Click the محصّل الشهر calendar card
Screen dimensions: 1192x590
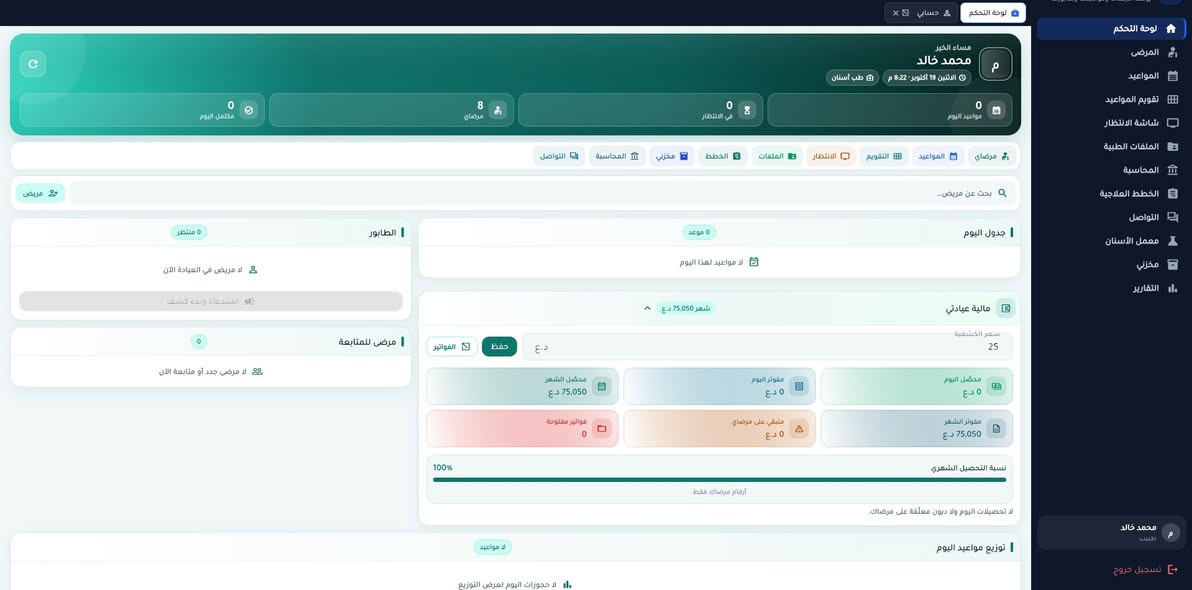coord(522,386)
